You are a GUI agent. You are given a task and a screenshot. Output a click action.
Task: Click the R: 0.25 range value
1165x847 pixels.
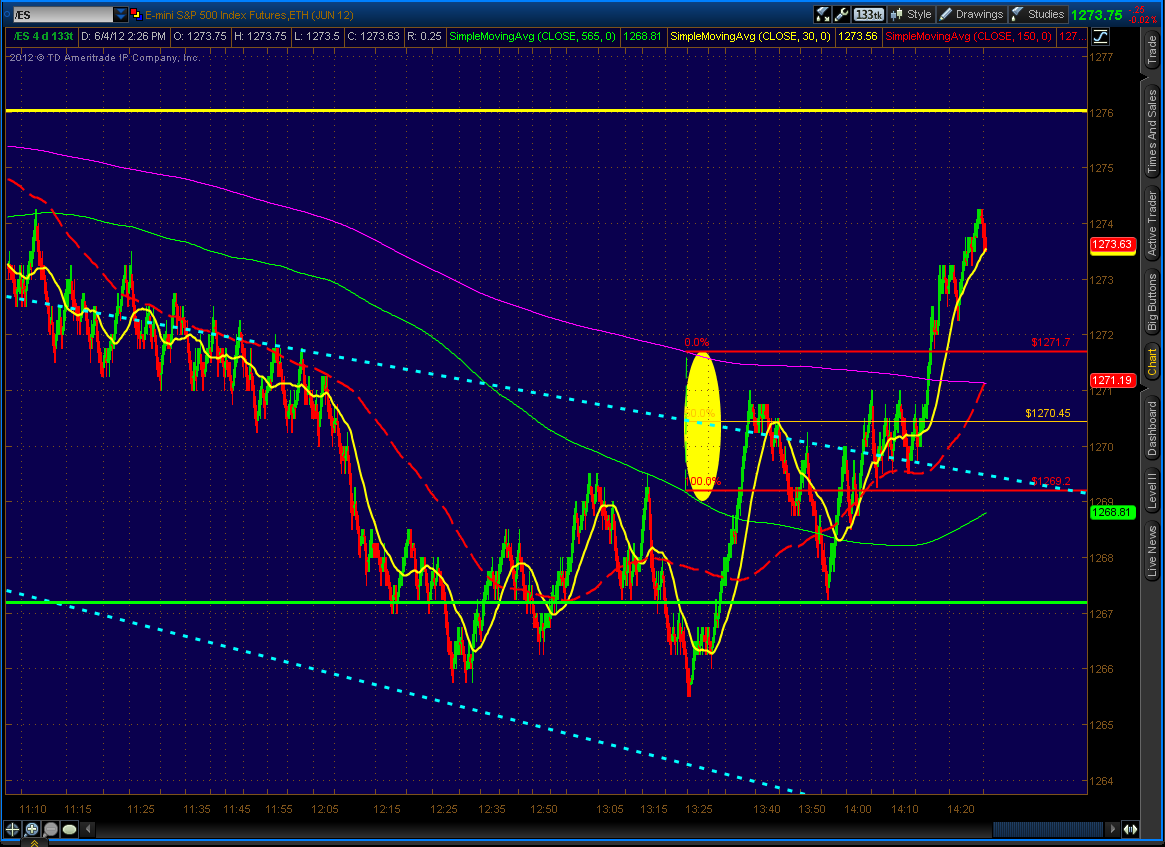tap(424, 36)
